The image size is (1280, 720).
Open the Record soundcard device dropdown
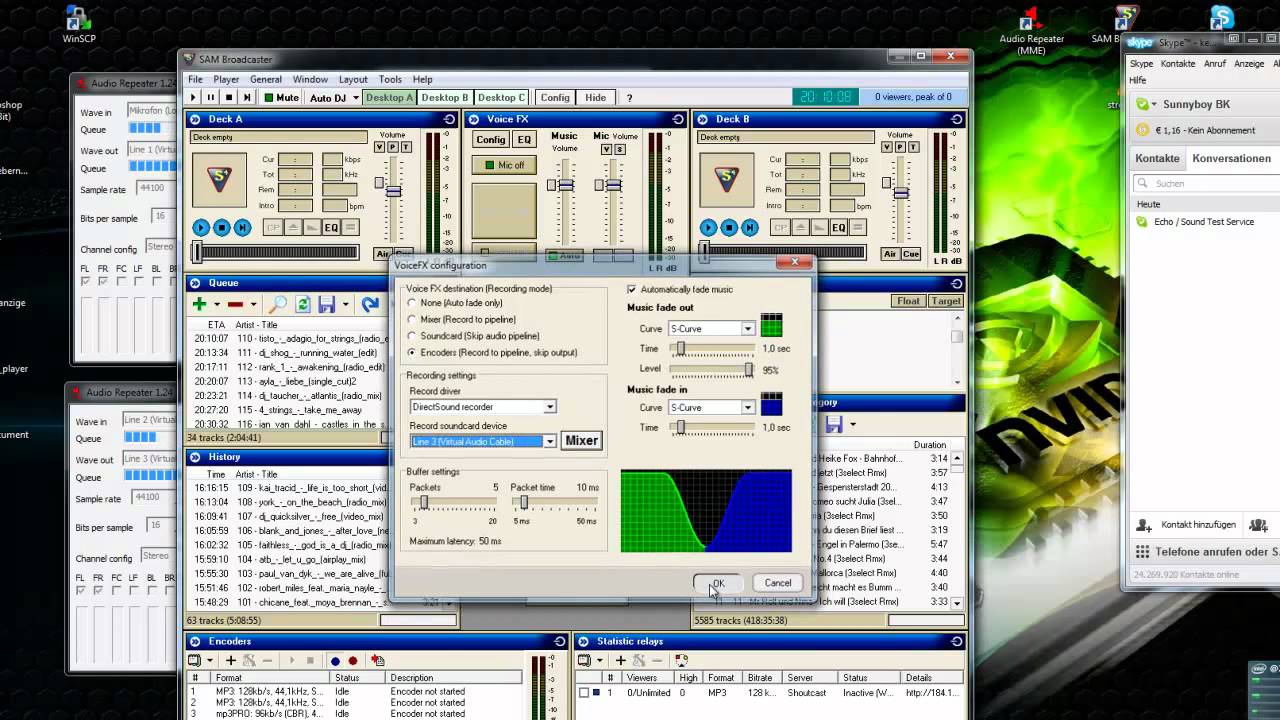[x=549, y=441]
